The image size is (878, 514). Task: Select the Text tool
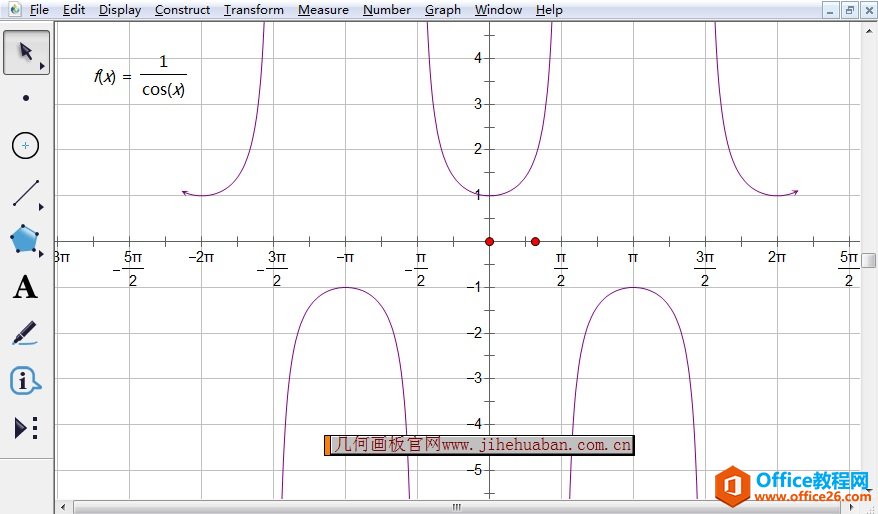coord(26,287)
